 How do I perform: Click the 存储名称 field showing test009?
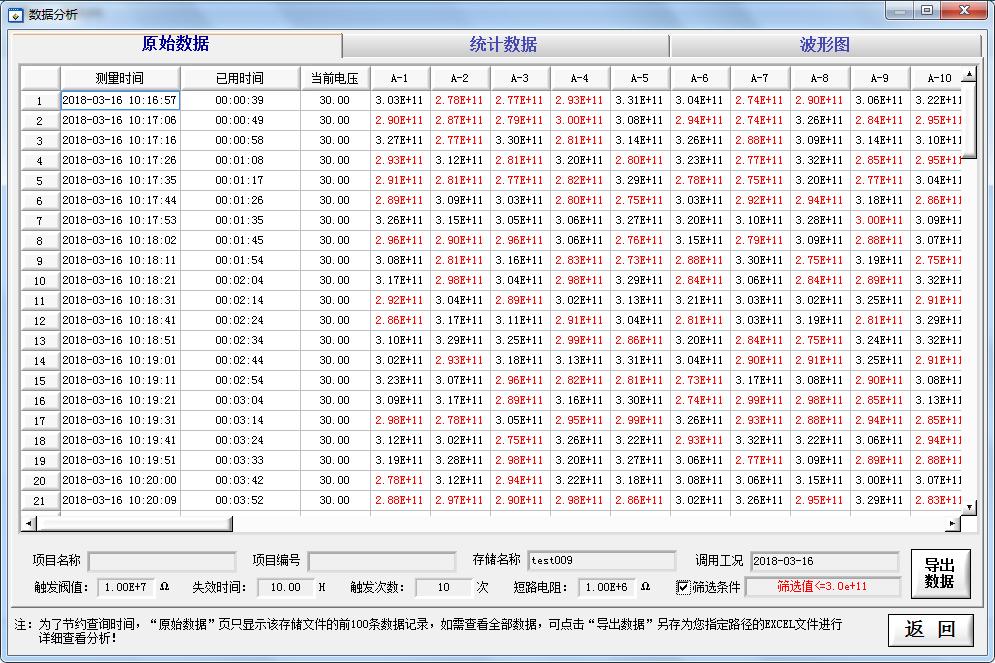click(x=601, y=561)
